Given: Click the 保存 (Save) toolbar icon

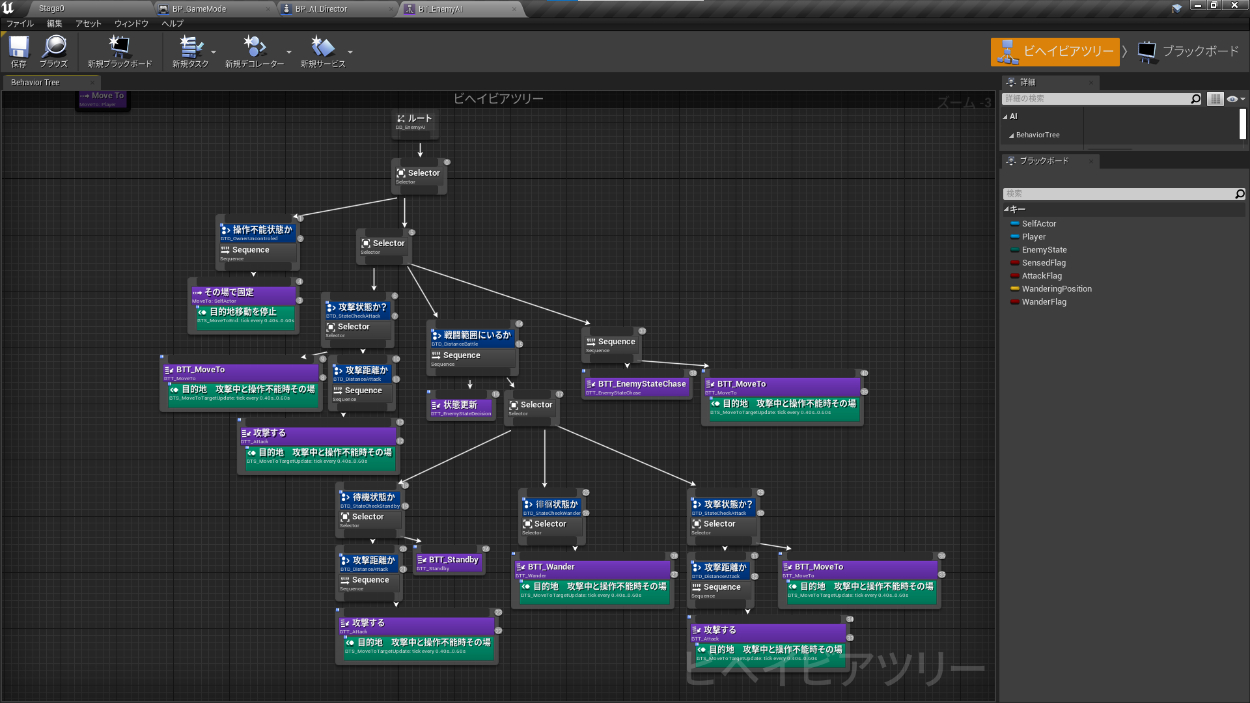Looking at the screenshot, I should coord(18,47).
